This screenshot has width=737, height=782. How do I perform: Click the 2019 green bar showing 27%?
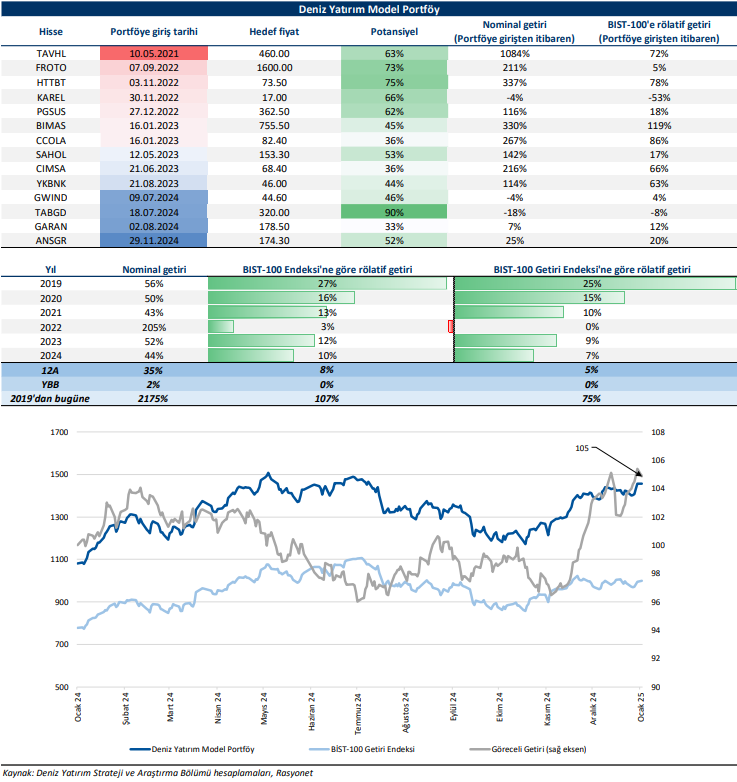[x=327, y=284]
